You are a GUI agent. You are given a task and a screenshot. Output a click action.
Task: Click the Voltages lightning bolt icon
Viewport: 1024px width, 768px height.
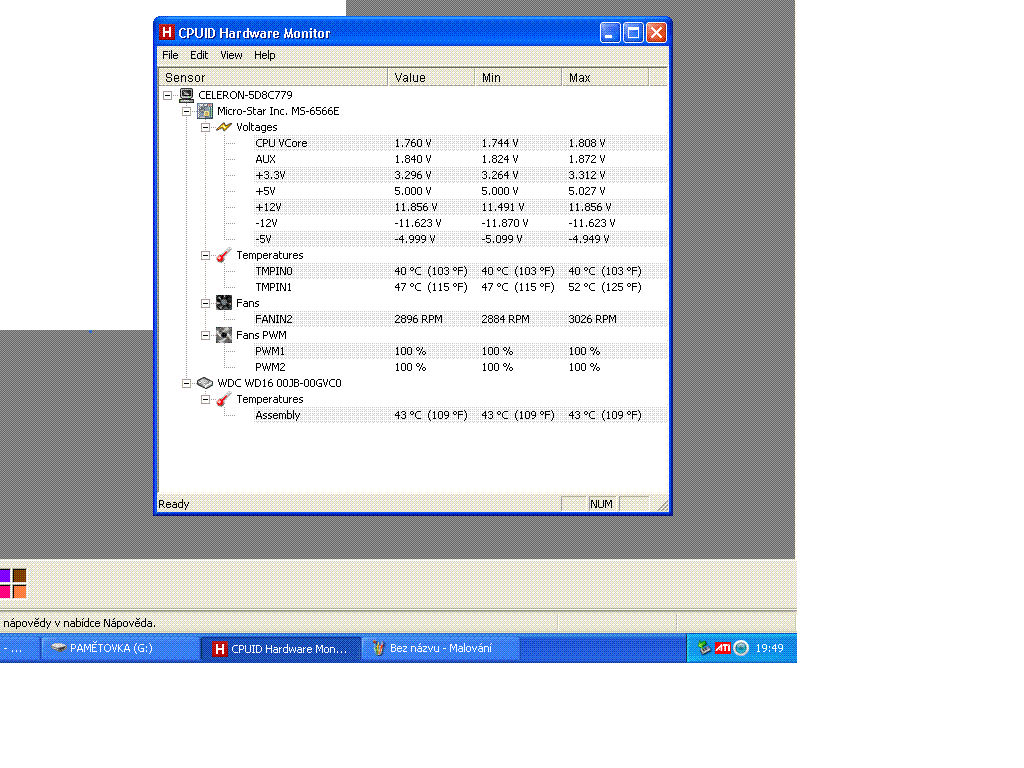click(x=224, y=127)
